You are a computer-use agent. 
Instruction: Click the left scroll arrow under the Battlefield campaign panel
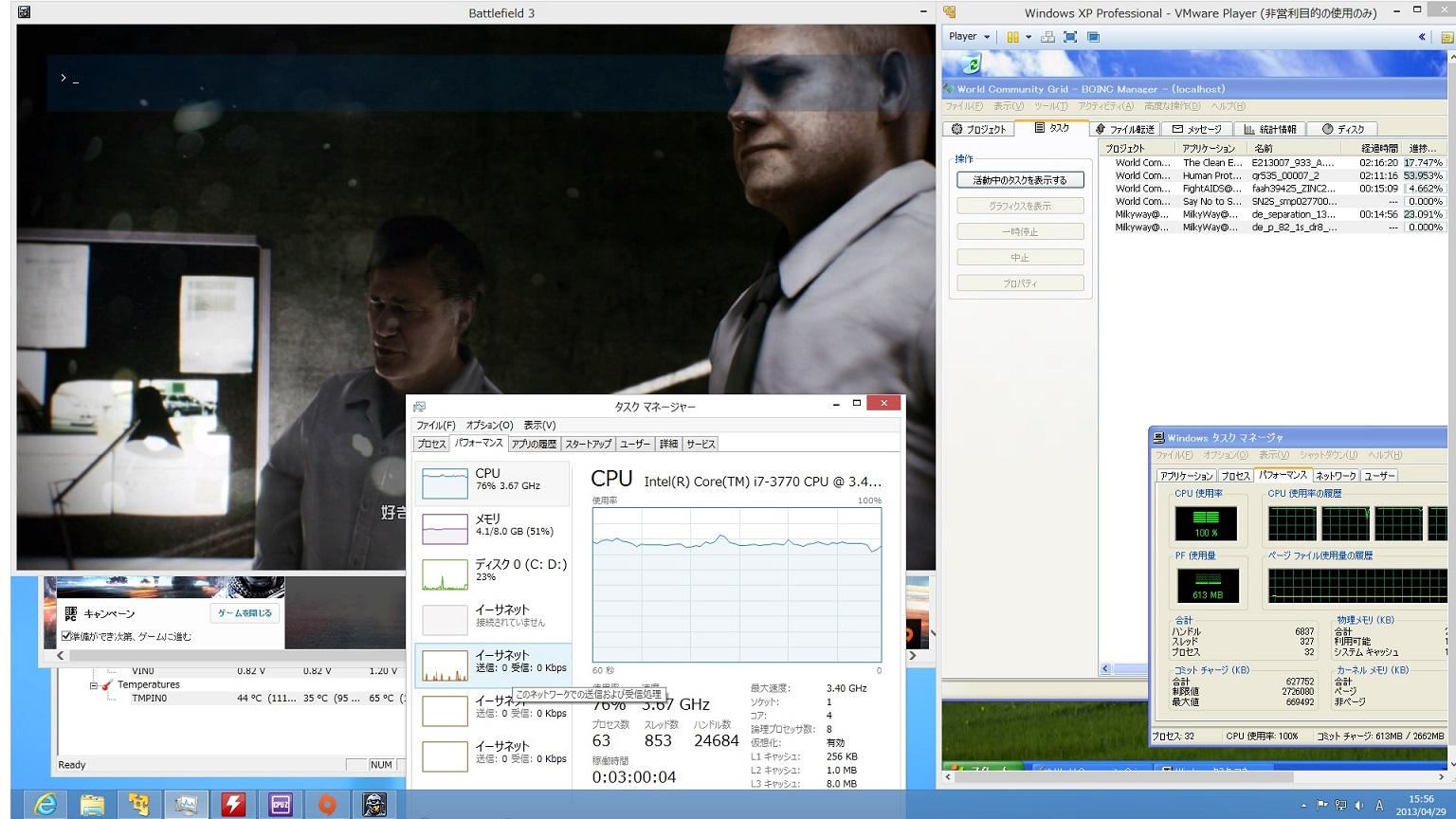pos(61,655)
